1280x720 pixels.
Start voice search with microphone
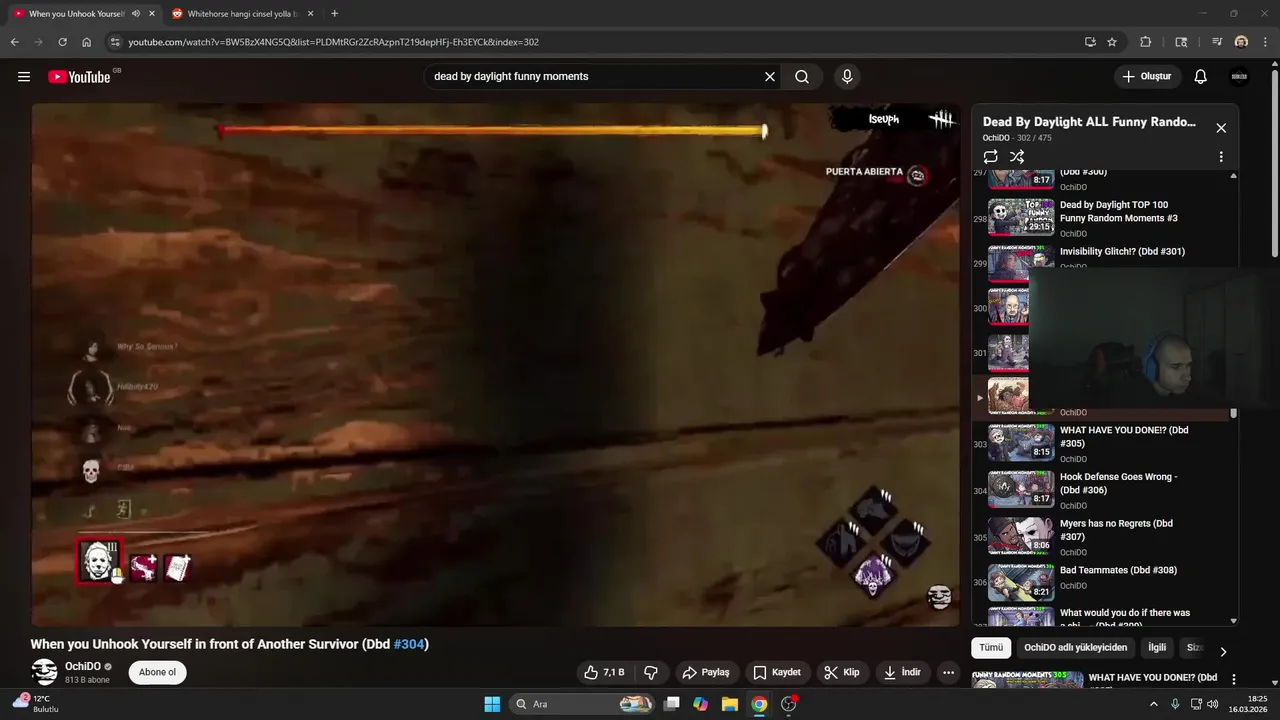pos(847,76)
